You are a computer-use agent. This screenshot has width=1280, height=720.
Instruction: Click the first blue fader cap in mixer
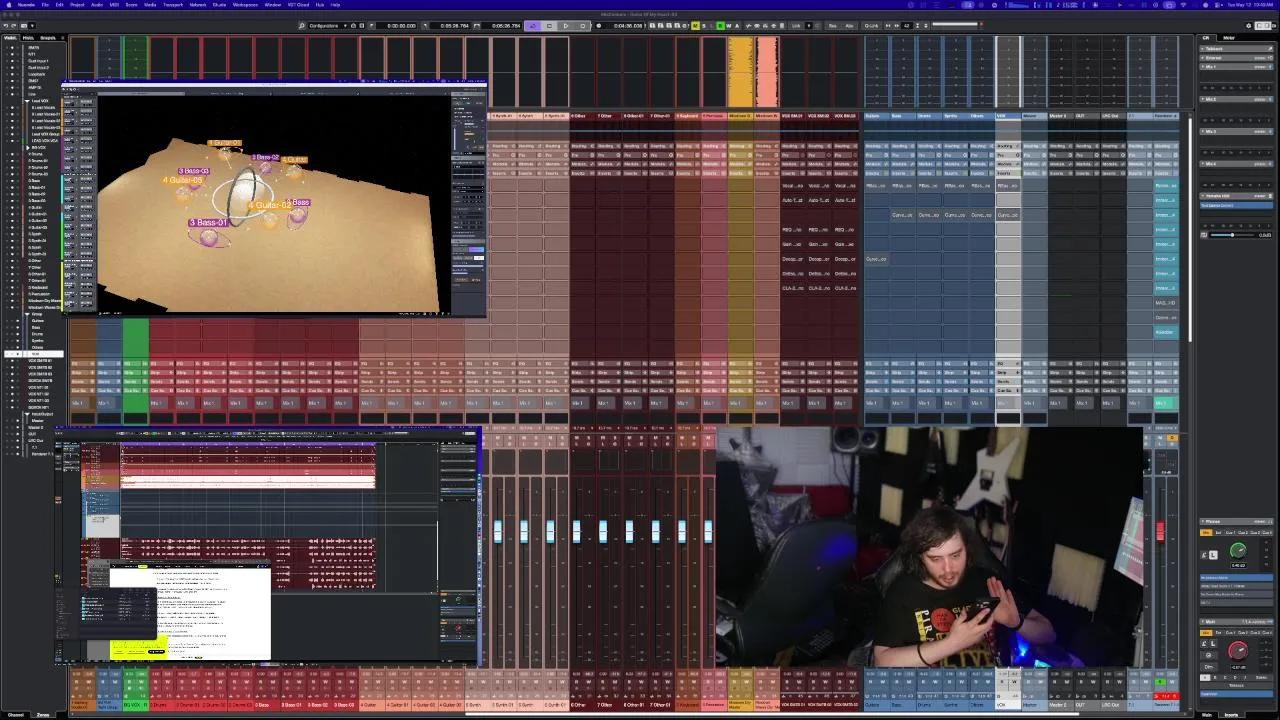tap(497, 531)
